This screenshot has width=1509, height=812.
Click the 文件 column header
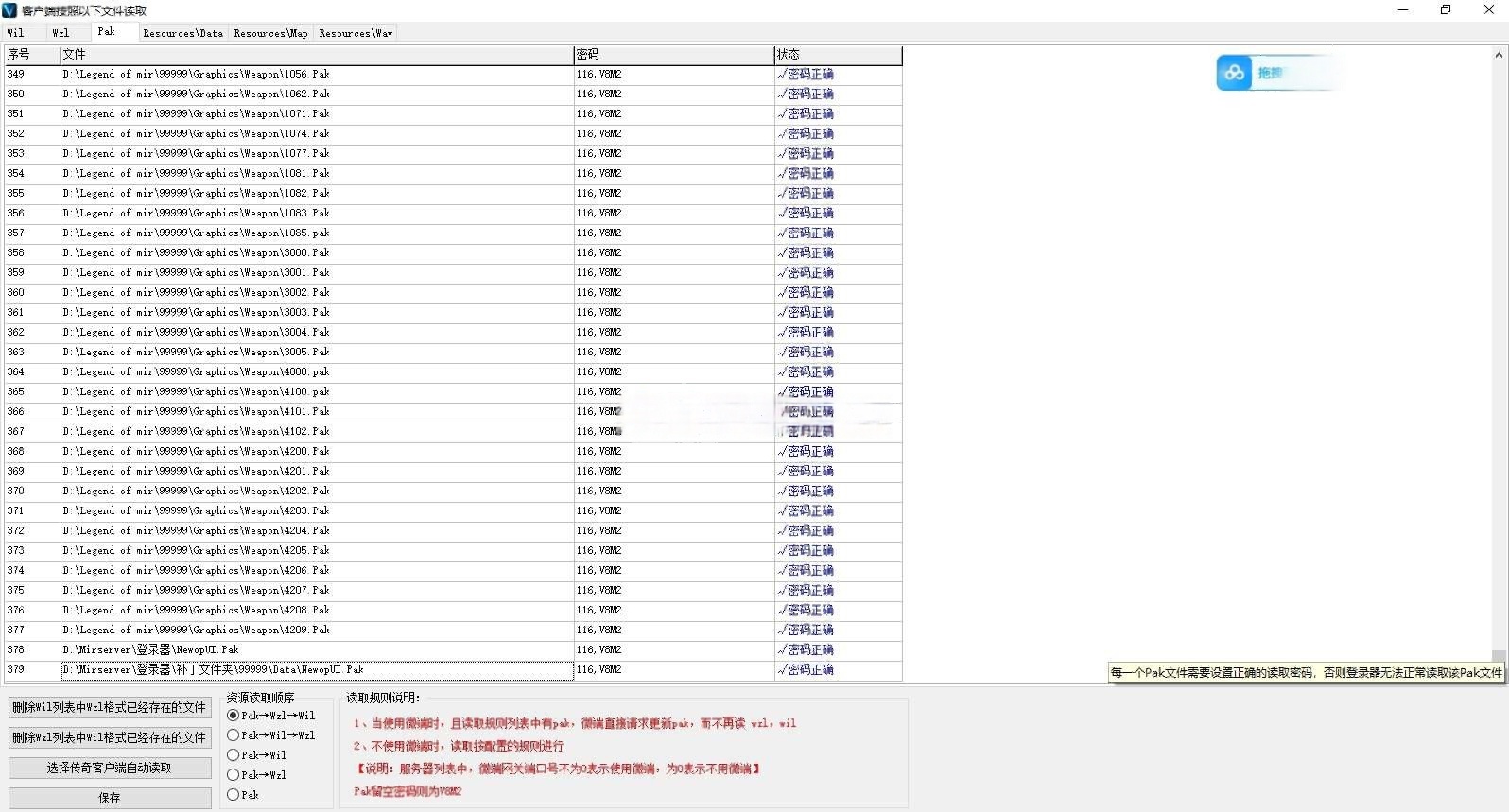[x=317, y=55]
